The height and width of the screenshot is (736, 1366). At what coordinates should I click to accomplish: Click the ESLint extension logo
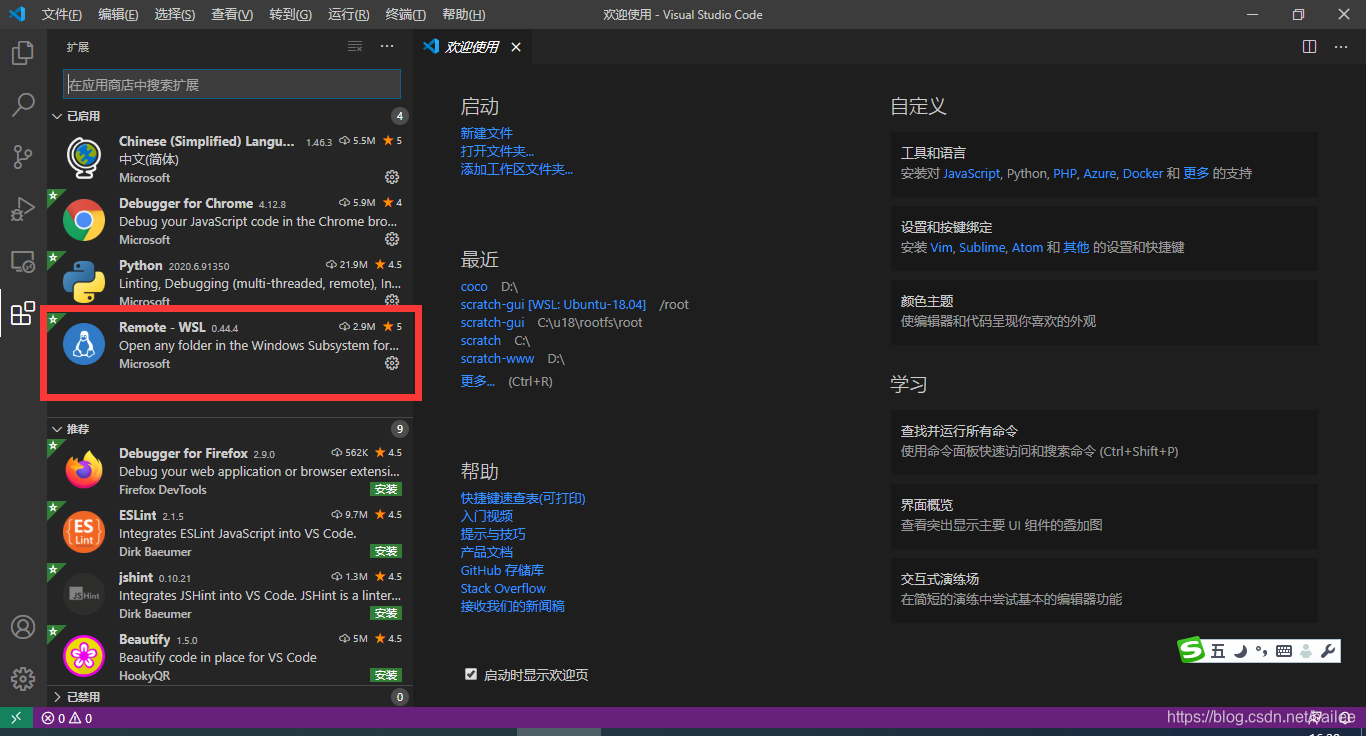click(x=84, y=532)
